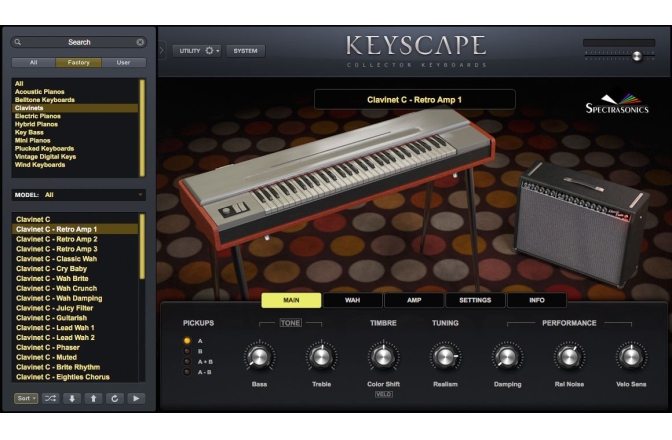Select pickup A-B radio button
672x440 pixels.
187,372
